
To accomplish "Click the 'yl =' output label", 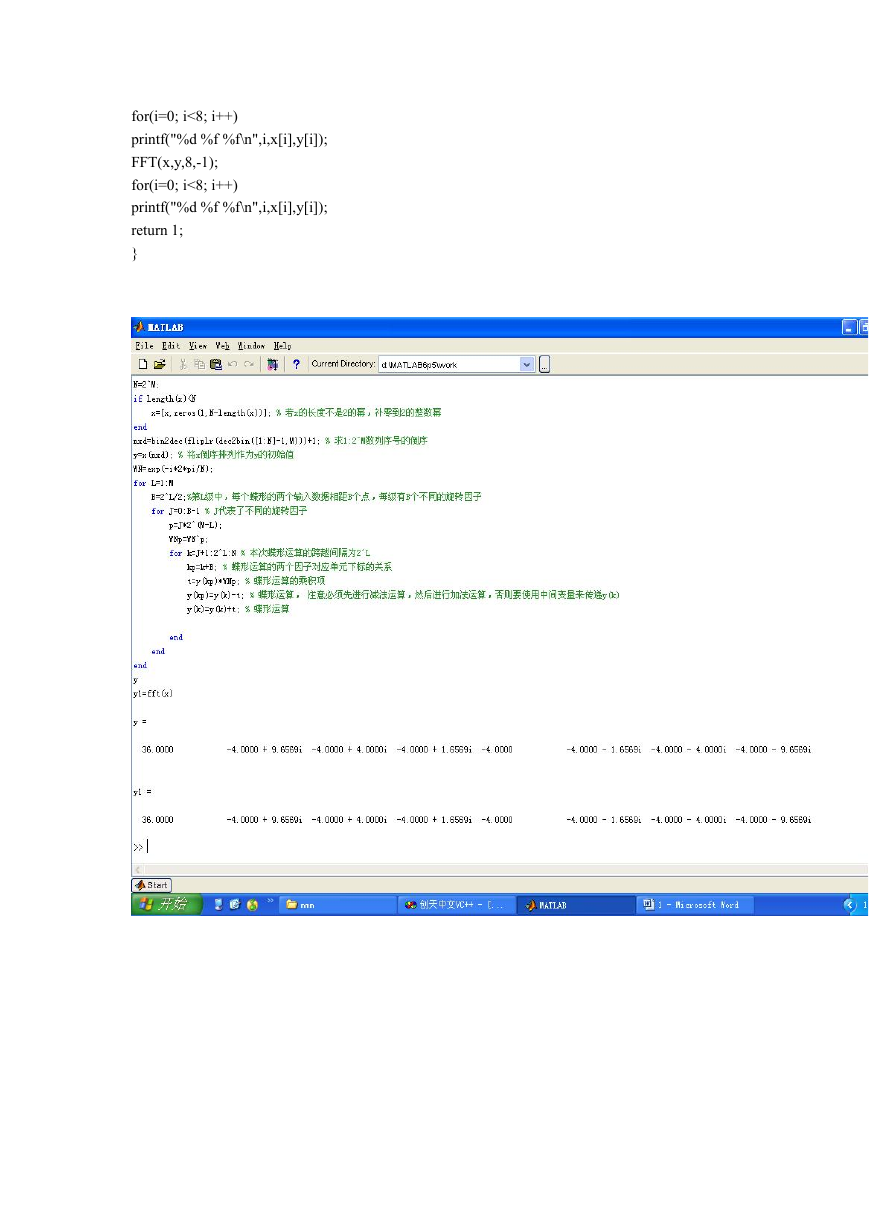I will (x=140, y=791).
